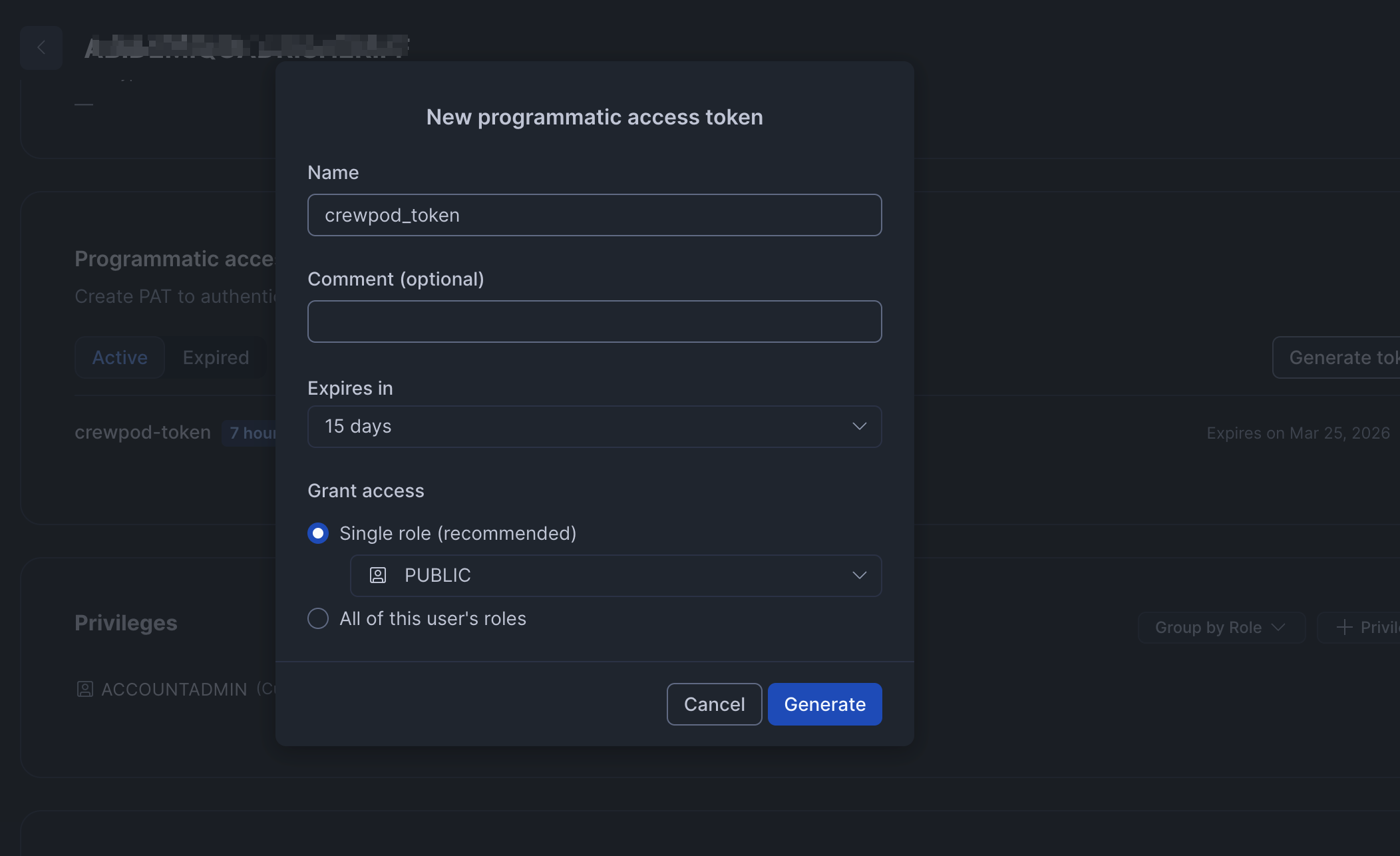Click the back arrow icon
Image resolution: width=1400 pixels, height=856 pixels.
(x=41, y=48)
